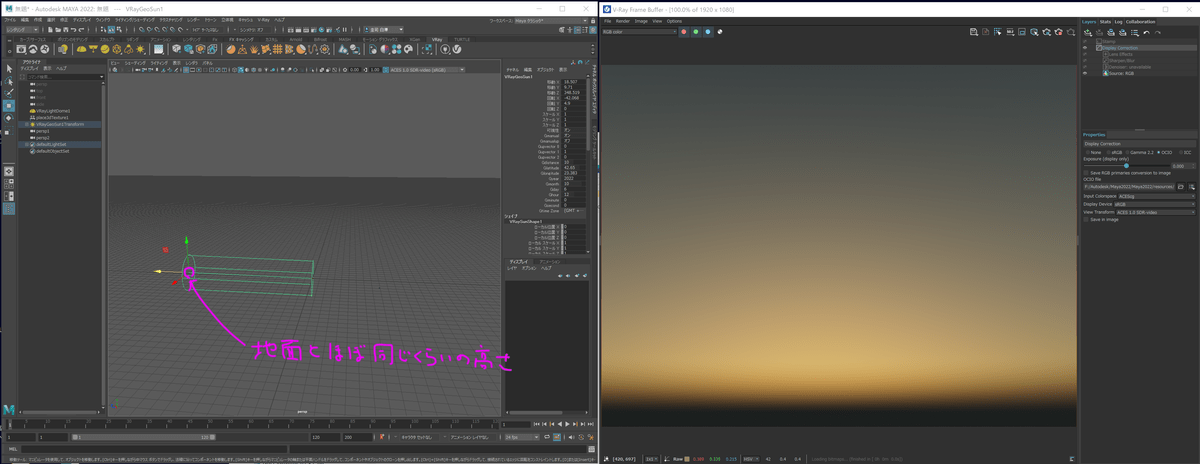Viewport: 1200px width, 464px height.
Task: Toggle the green channel in V-Ray Frame Buffer
Action: click(696, 32)
